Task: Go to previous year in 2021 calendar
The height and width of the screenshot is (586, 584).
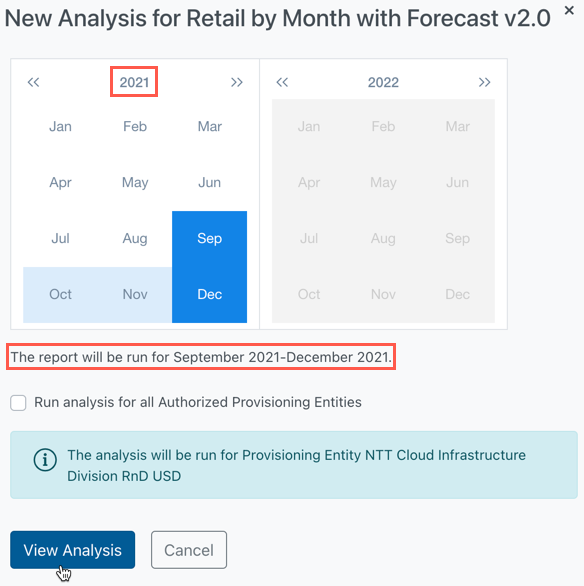Action: (x=33, y=82)
